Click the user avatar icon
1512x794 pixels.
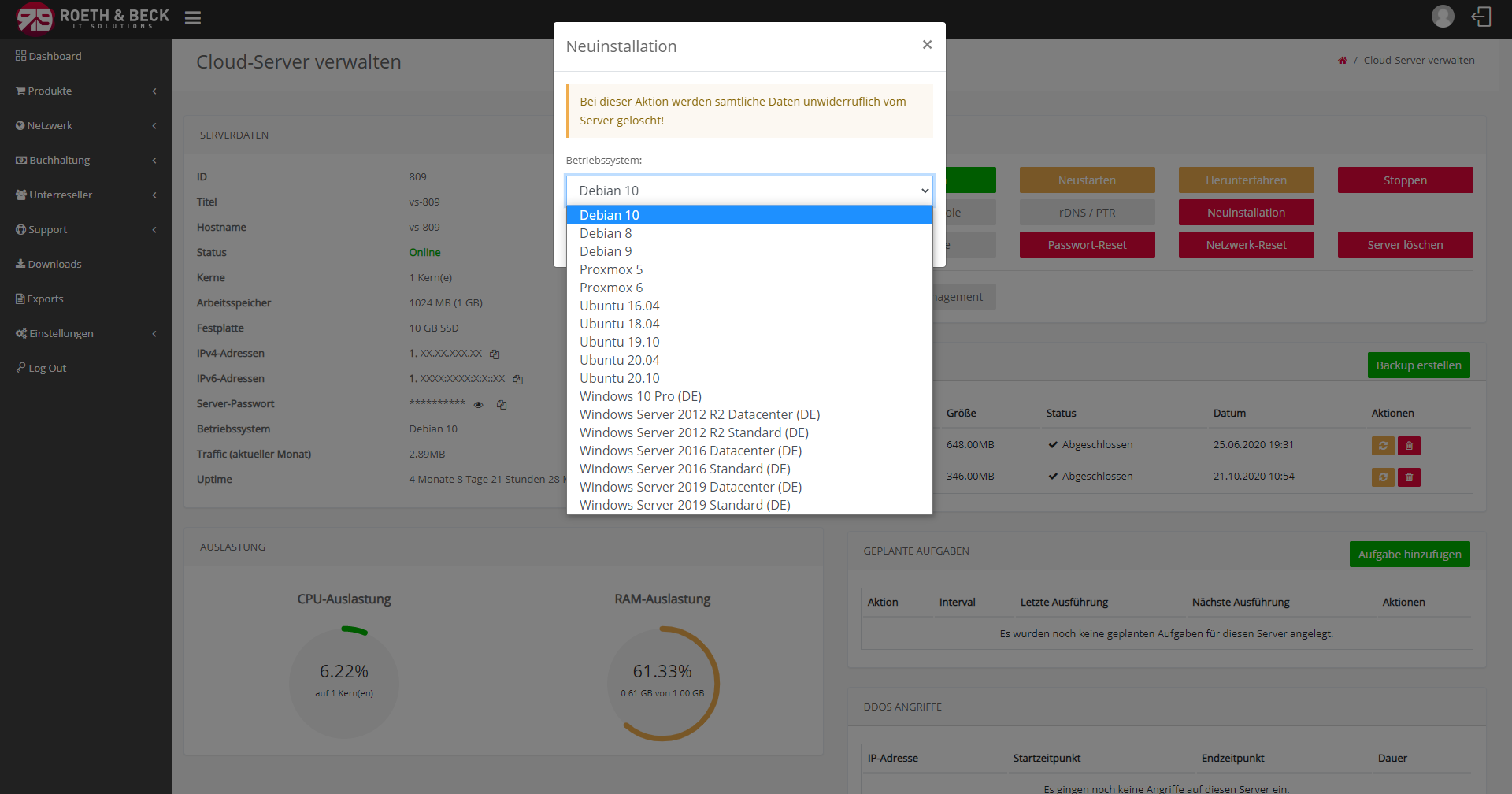click(1443, 17)
